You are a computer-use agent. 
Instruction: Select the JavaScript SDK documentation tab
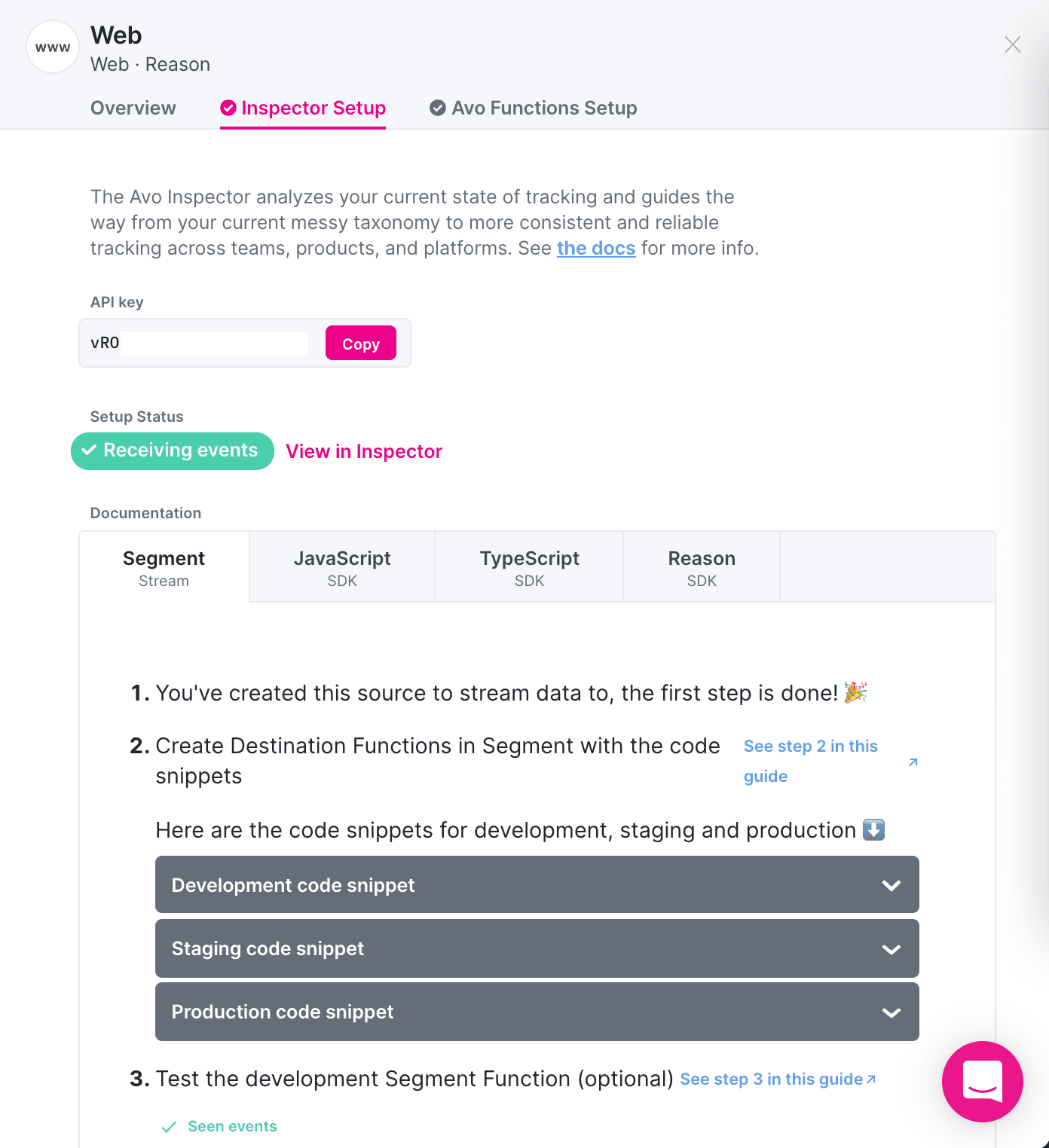342,566
